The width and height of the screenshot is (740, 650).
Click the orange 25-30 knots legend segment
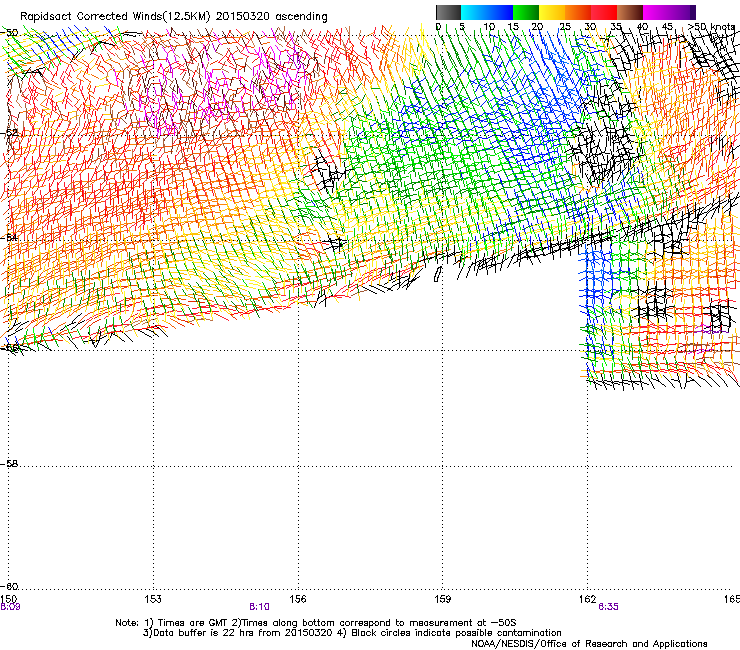pyautogui.click(x=578, y=12)
